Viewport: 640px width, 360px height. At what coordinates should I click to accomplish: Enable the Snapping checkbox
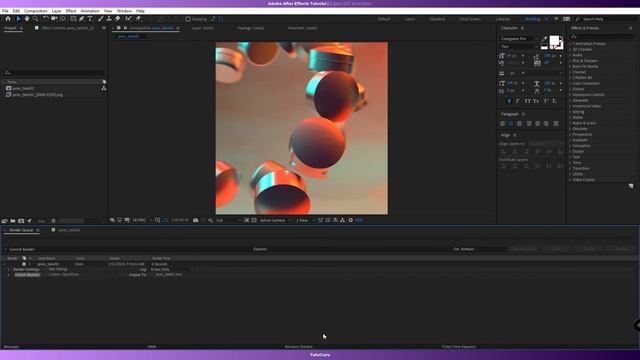point(188,19)
